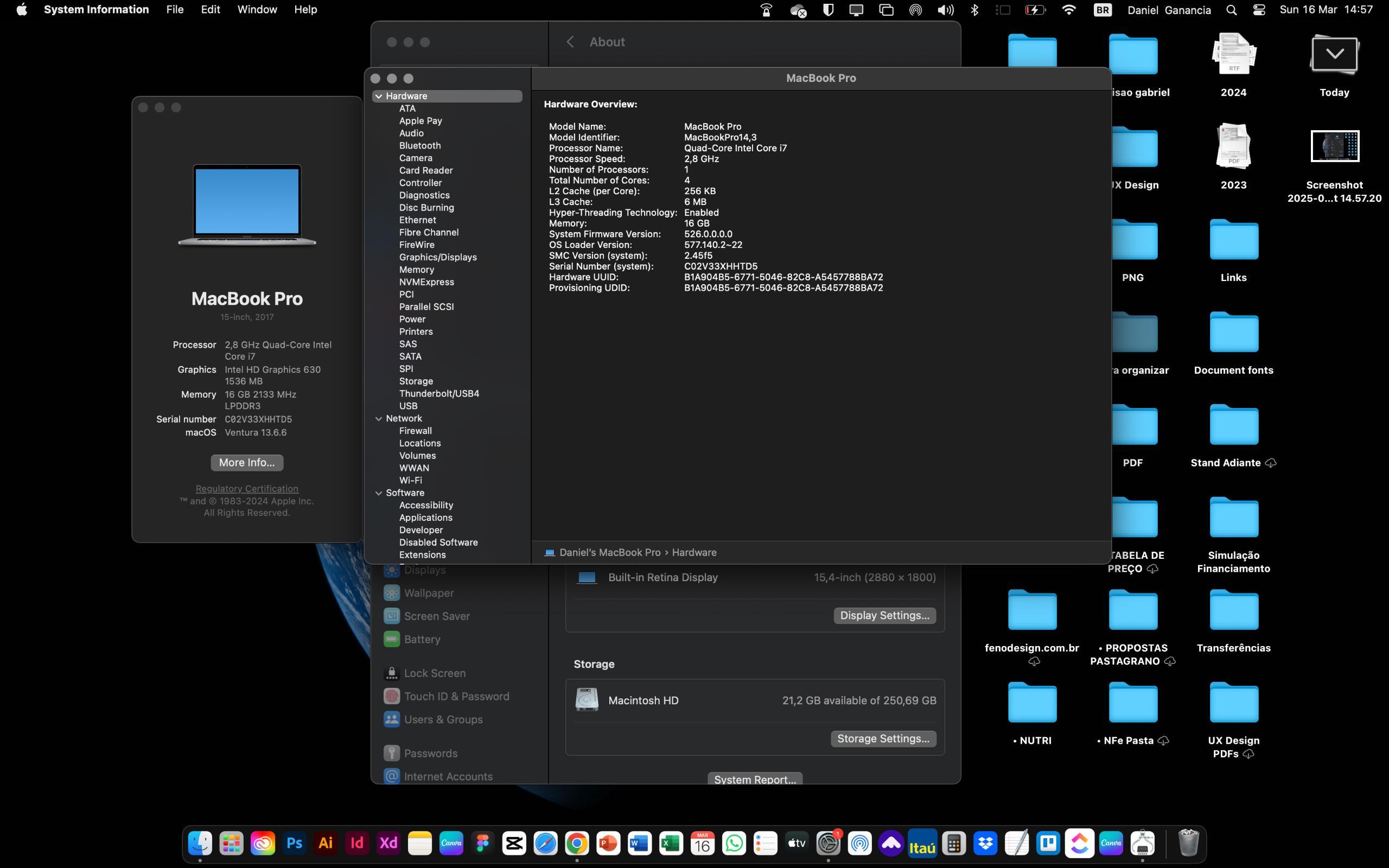
Task: Open Finder from the Dock
Action: point(200,843)
